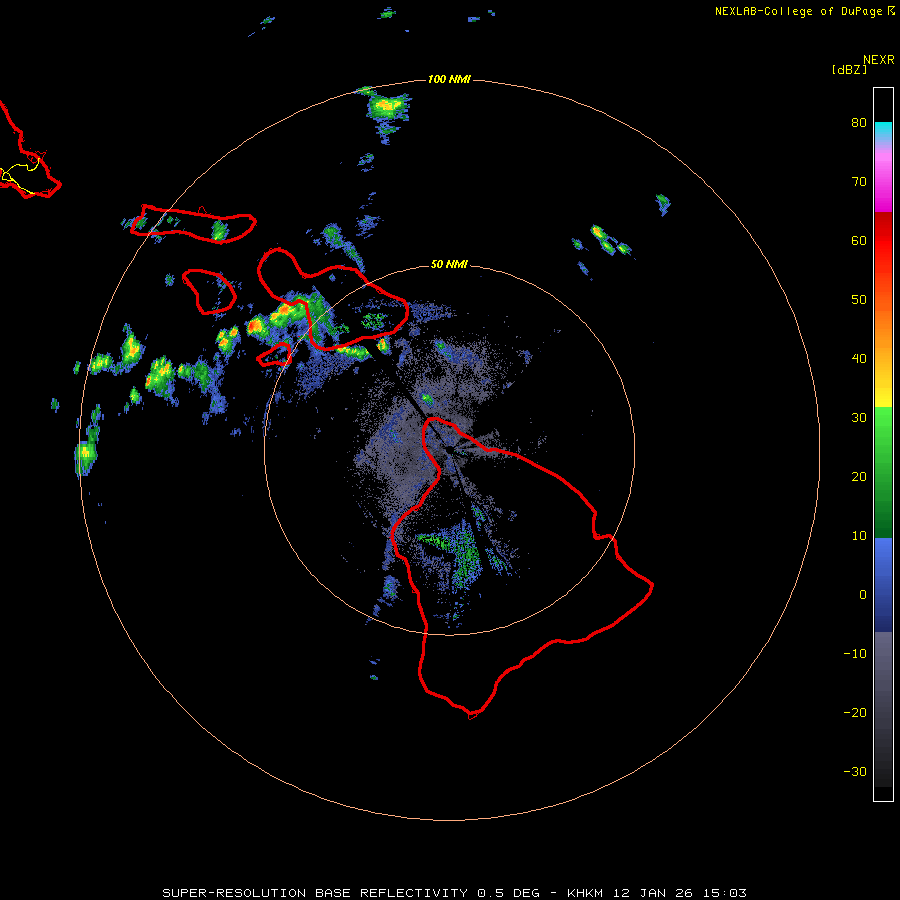
Task: Click the -30 value on the dBZ scale
Action: 855,772
